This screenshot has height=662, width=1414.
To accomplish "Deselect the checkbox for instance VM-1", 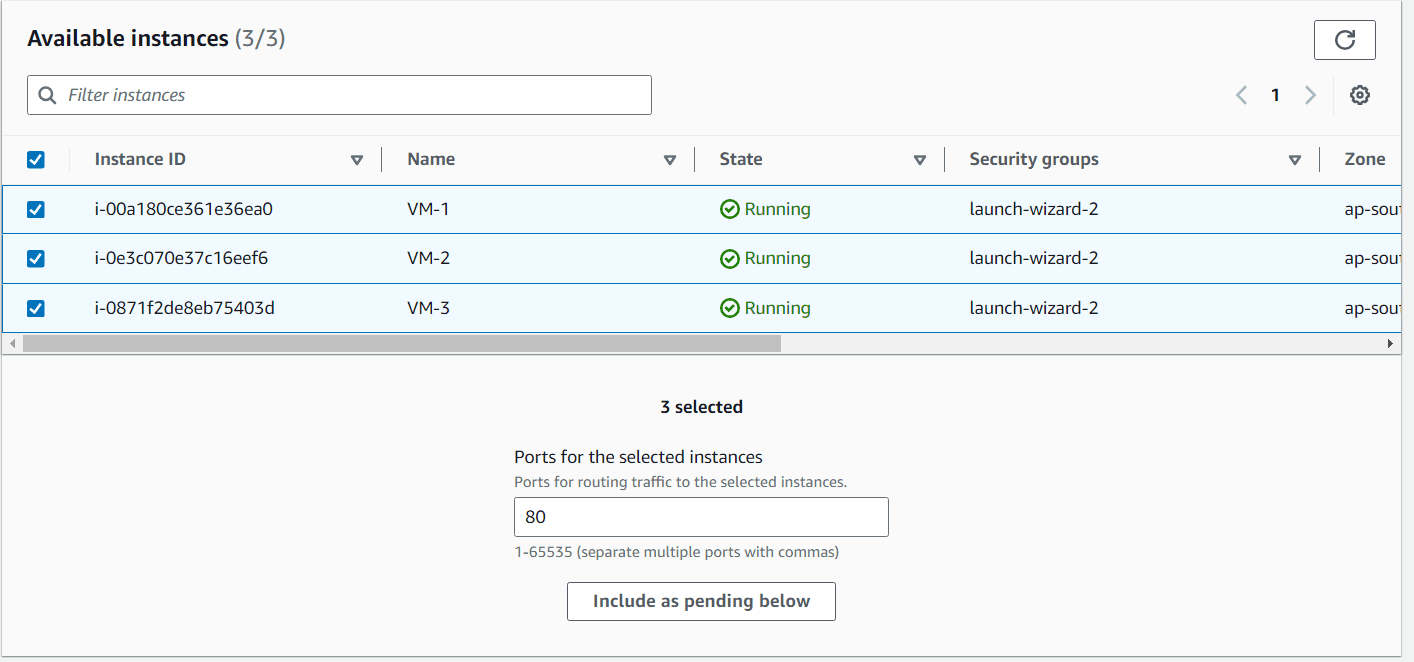I will (x=35, y=209).
